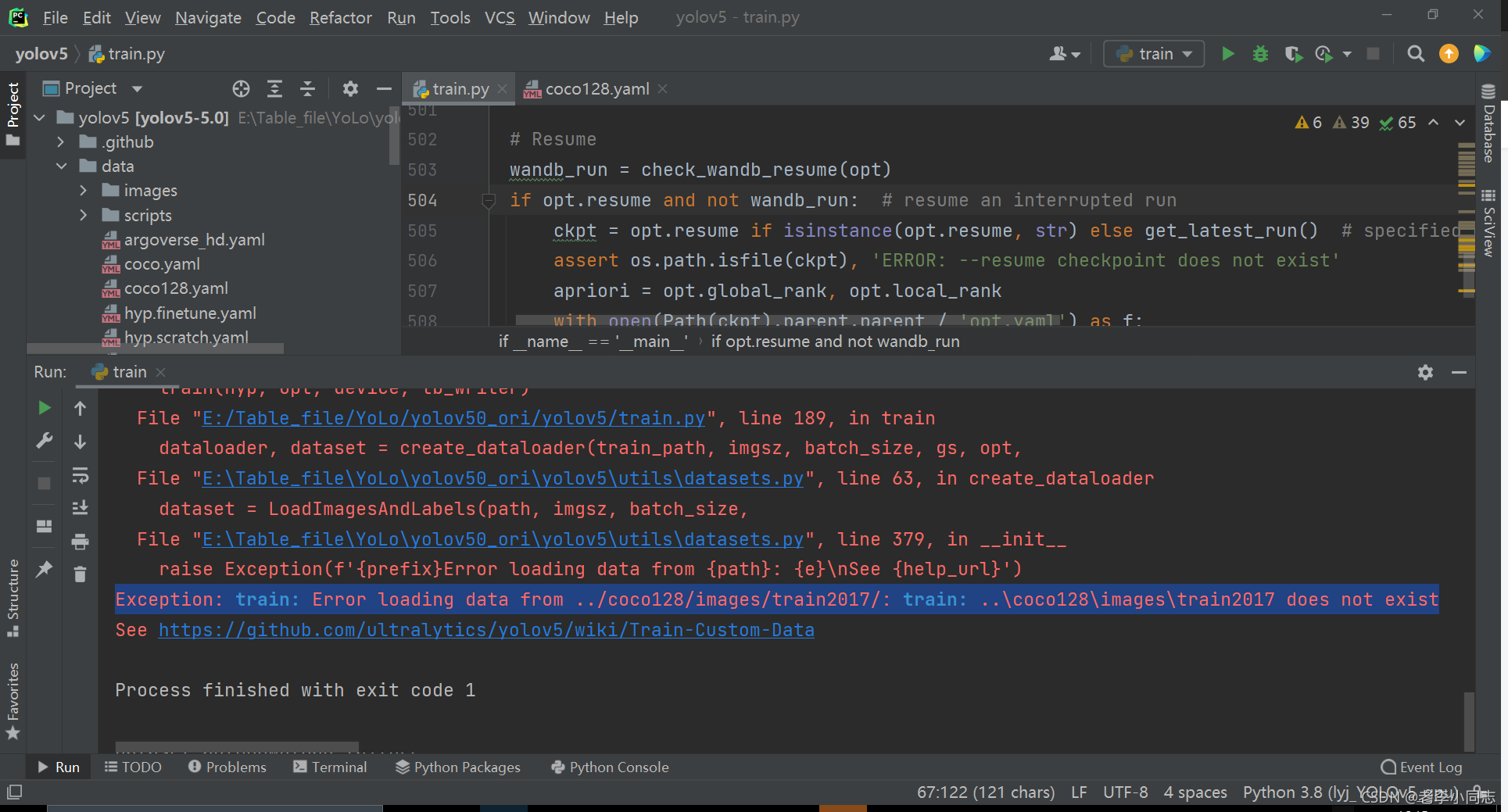Run the train configuration from the toolbar
The height and width of the screenshot is (812, 1508).
[x=1228, y=54]
